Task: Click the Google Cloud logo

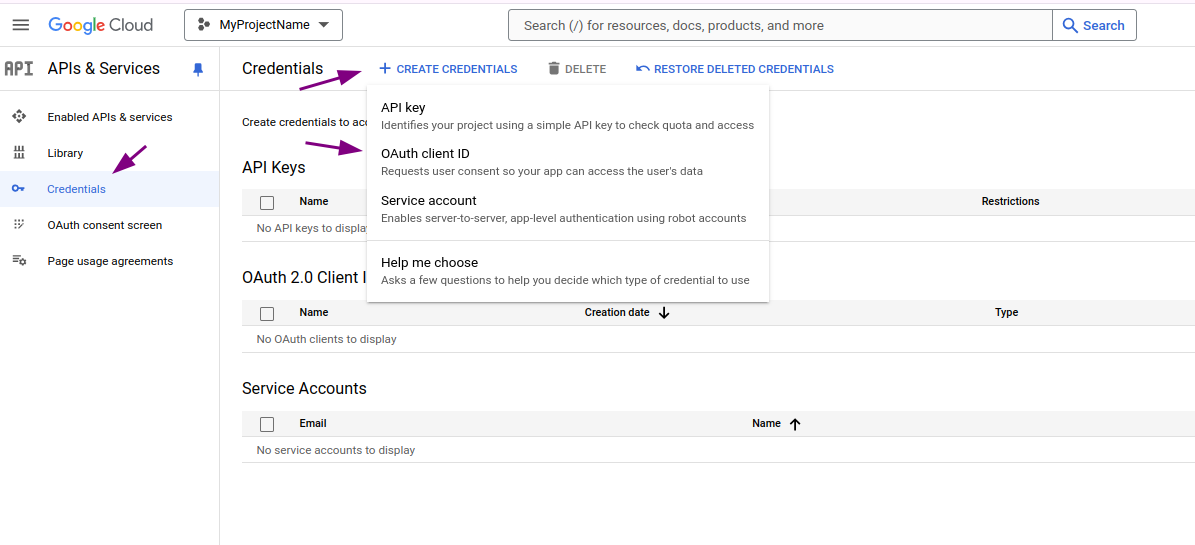Action: tap(101, 25)
